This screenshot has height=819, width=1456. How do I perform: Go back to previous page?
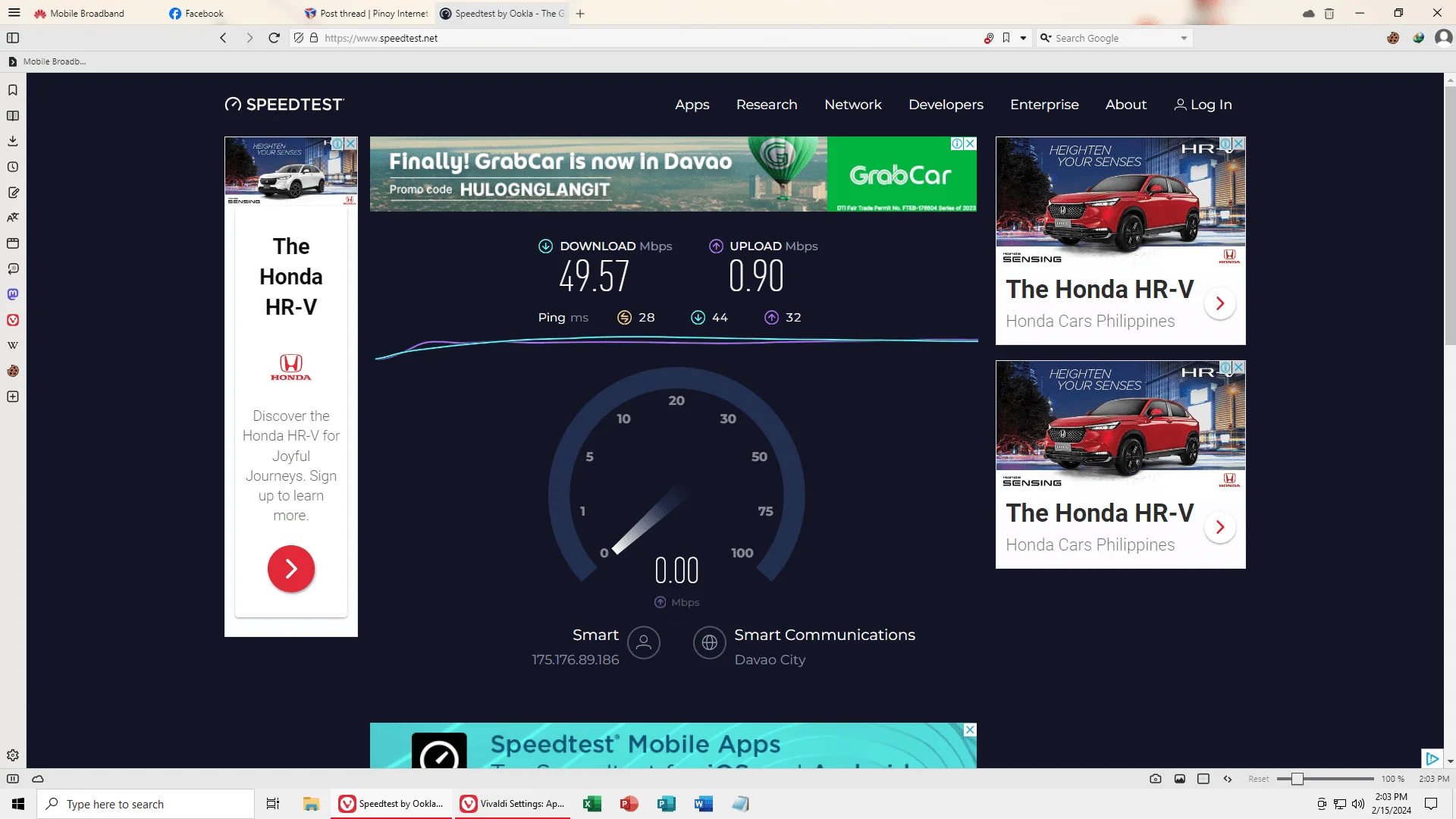pos(223,38)
